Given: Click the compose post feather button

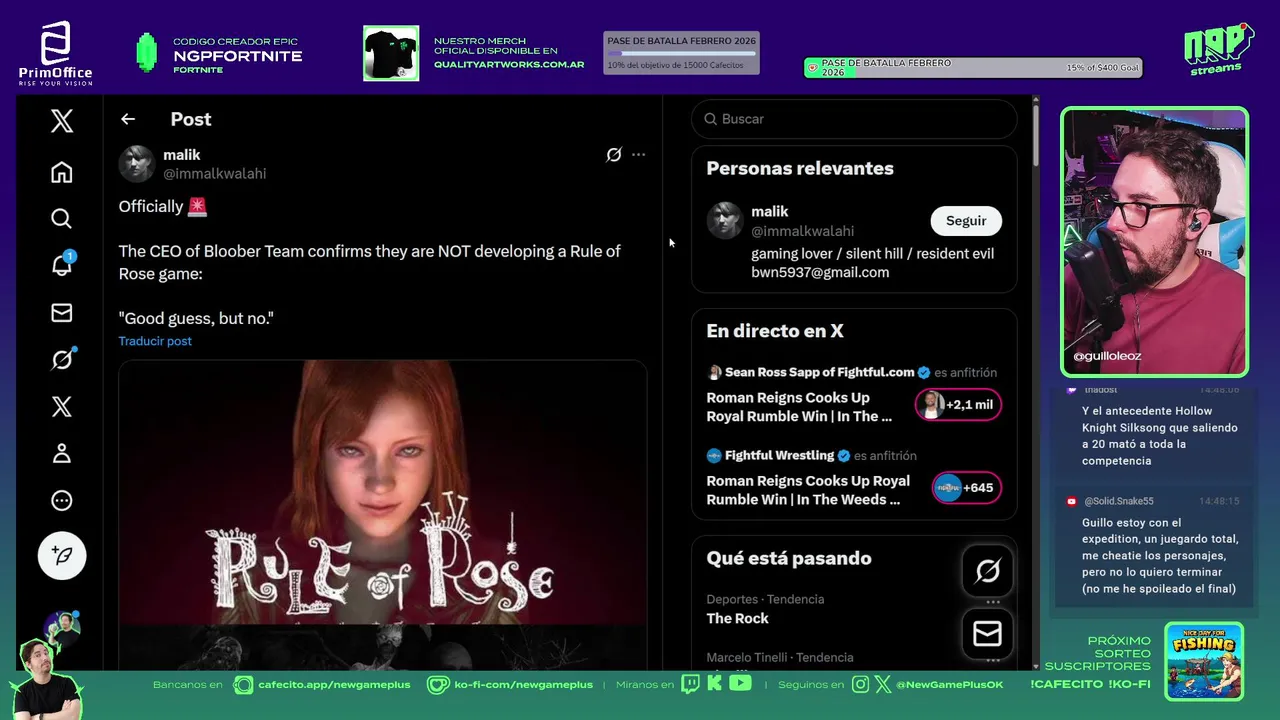Looking at the screenshot, I should pos(62,555).
